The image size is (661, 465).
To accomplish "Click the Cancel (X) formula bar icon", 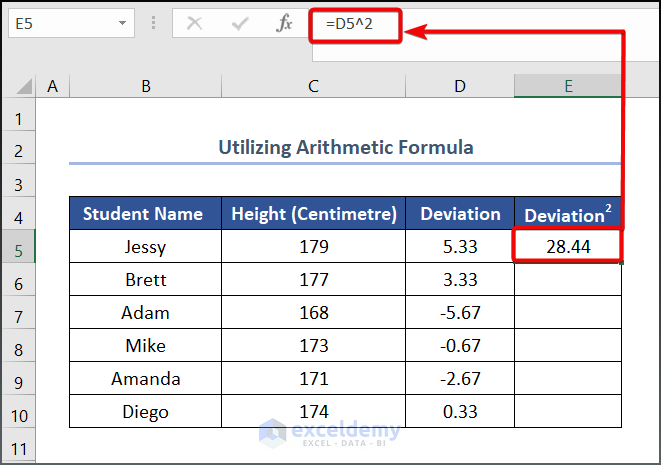I will pyautogui.click(x=194, y=23).
